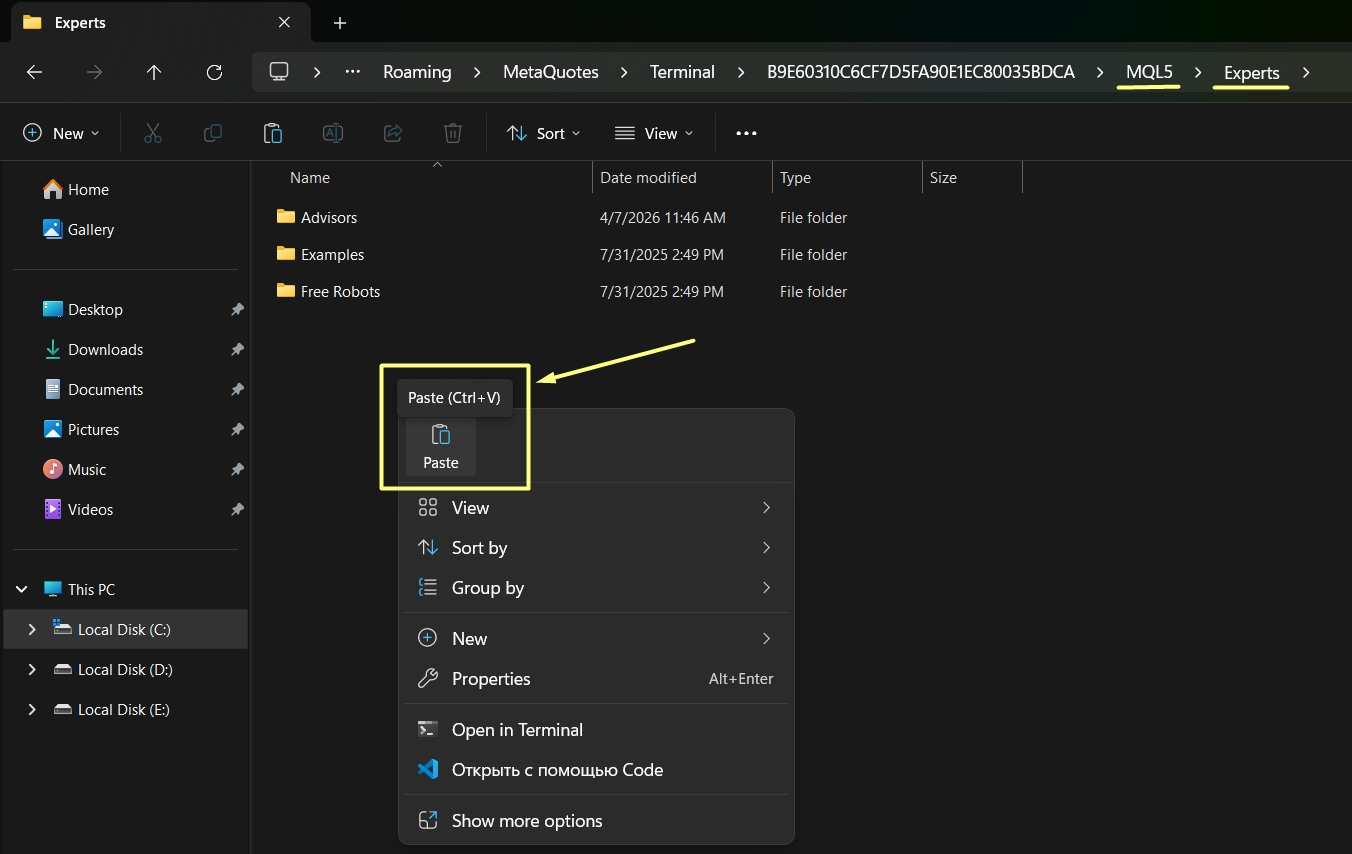Go up one folder level
This screenshot has height=854, width=1352.
[x=154, y=72]
